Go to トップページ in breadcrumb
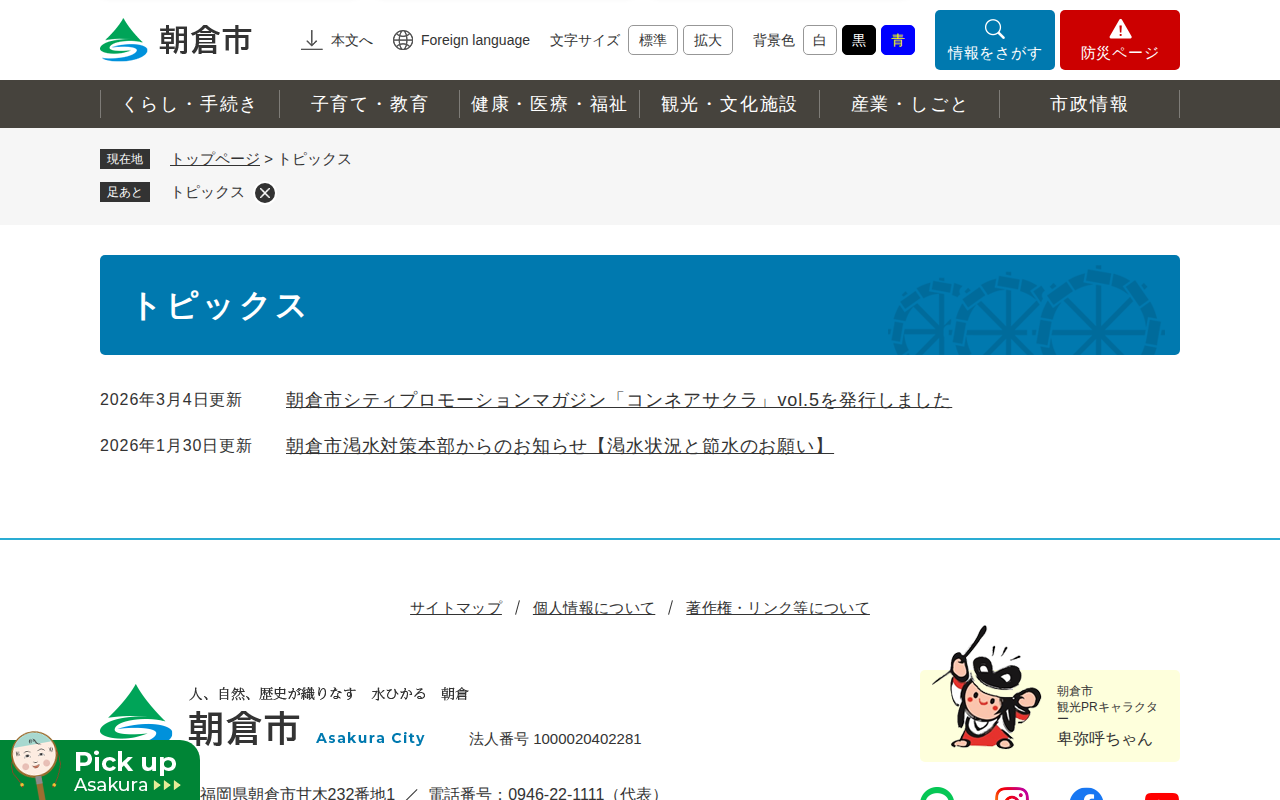This screenshot has height=800, width=1280. click(215, 159)
